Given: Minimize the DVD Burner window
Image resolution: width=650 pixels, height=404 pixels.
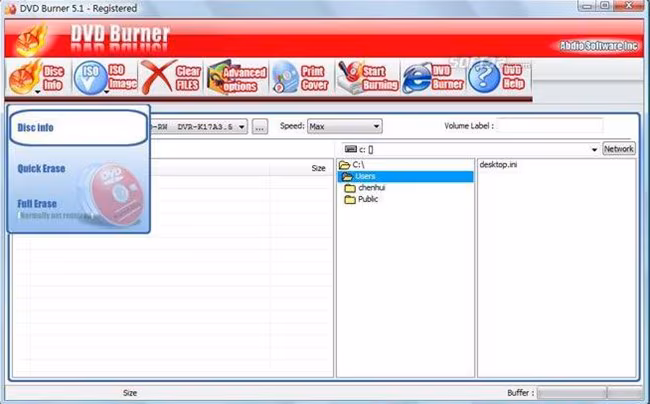Looking at the screenshot, I should [586, 6].
